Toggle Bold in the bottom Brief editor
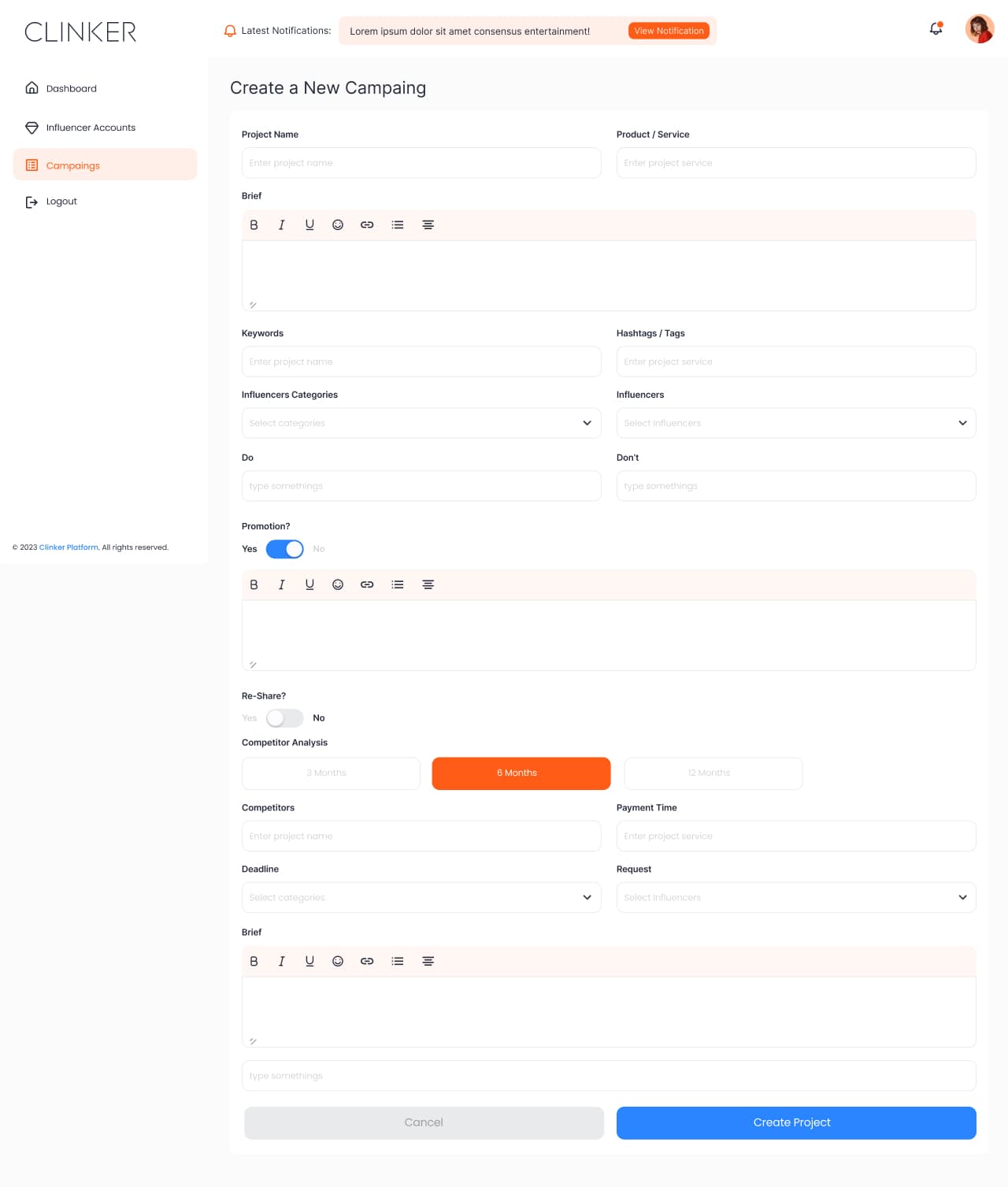Screen dimensions: 1008x1187 (x=254, y=961)
